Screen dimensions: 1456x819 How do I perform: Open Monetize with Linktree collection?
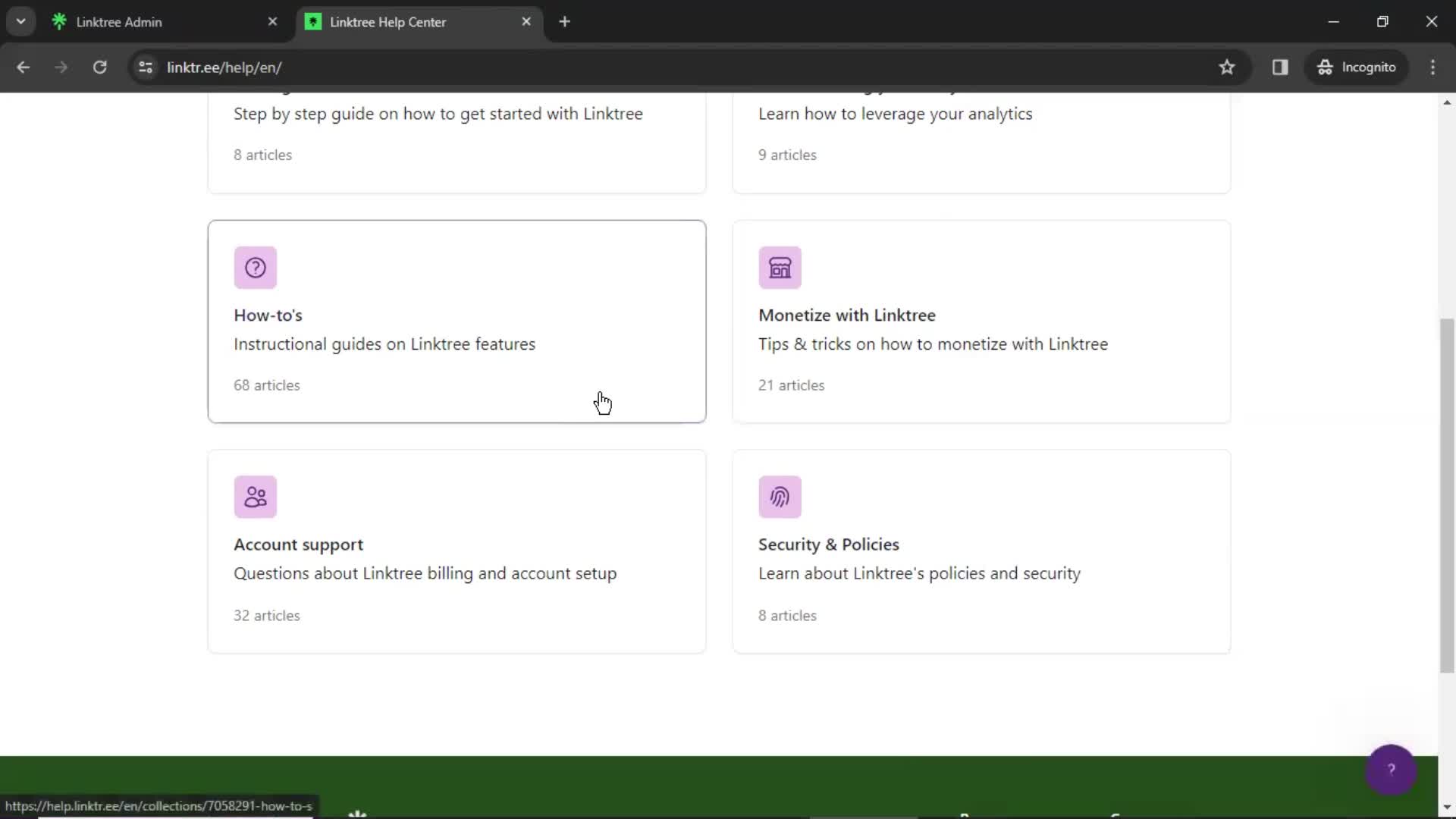(846, 315)
